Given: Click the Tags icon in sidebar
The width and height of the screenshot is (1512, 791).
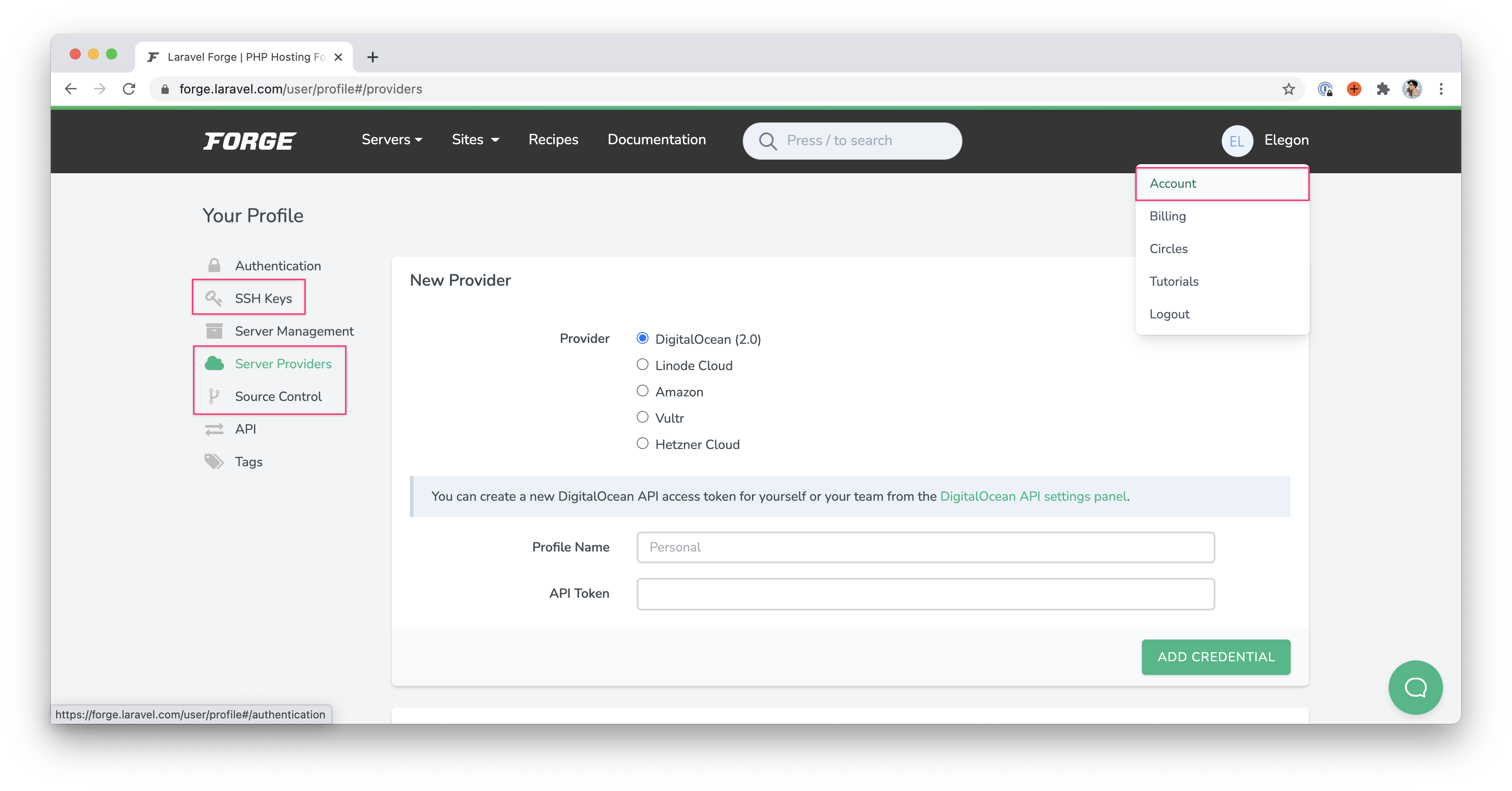Looking at the screenshot, I should (213, 461).
